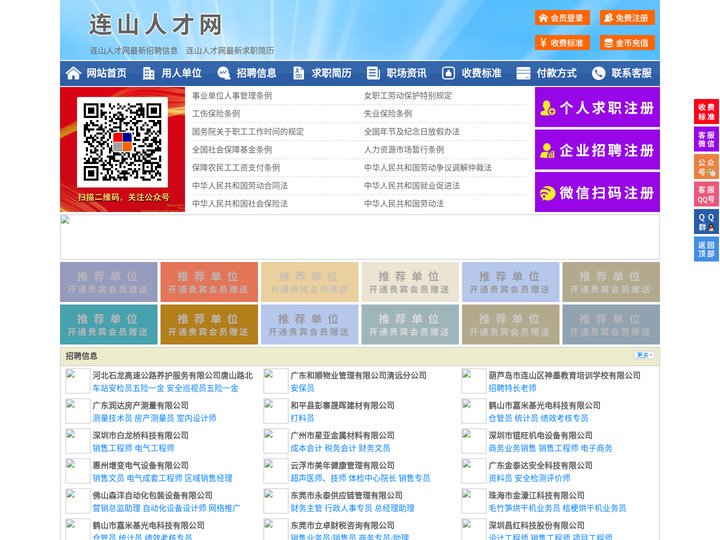Open the 求职简历 navigation item
The image size is (720, 540).
[332, 73]
